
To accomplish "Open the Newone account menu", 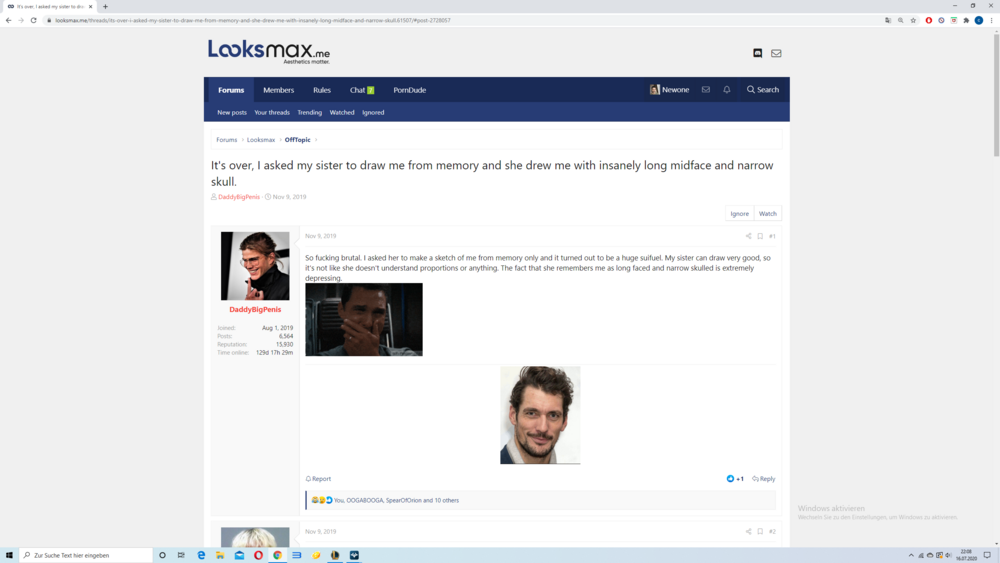I will click(669, 90).
